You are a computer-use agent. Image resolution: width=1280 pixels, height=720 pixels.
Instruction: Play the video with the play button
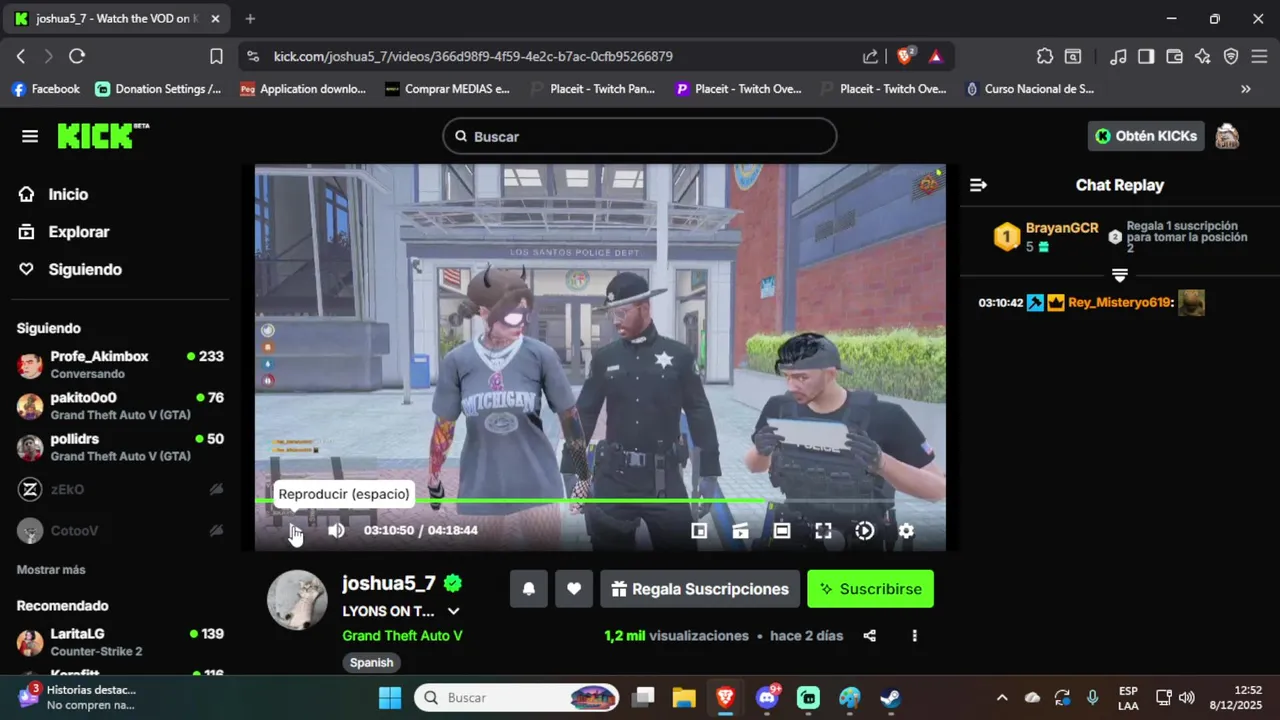point(295,531)
